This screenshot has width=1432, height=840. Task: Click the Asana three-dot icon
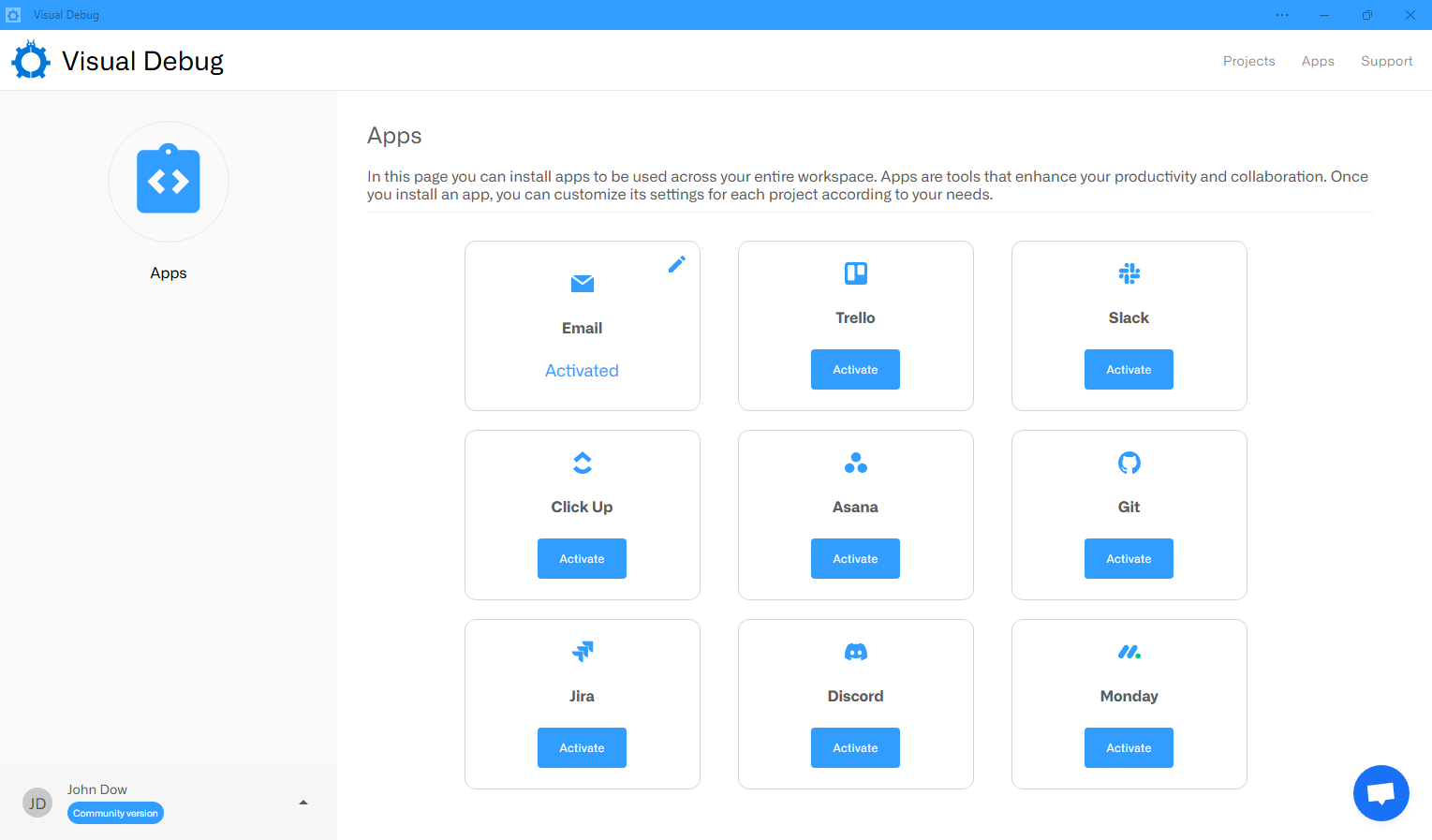pos(855,463)
